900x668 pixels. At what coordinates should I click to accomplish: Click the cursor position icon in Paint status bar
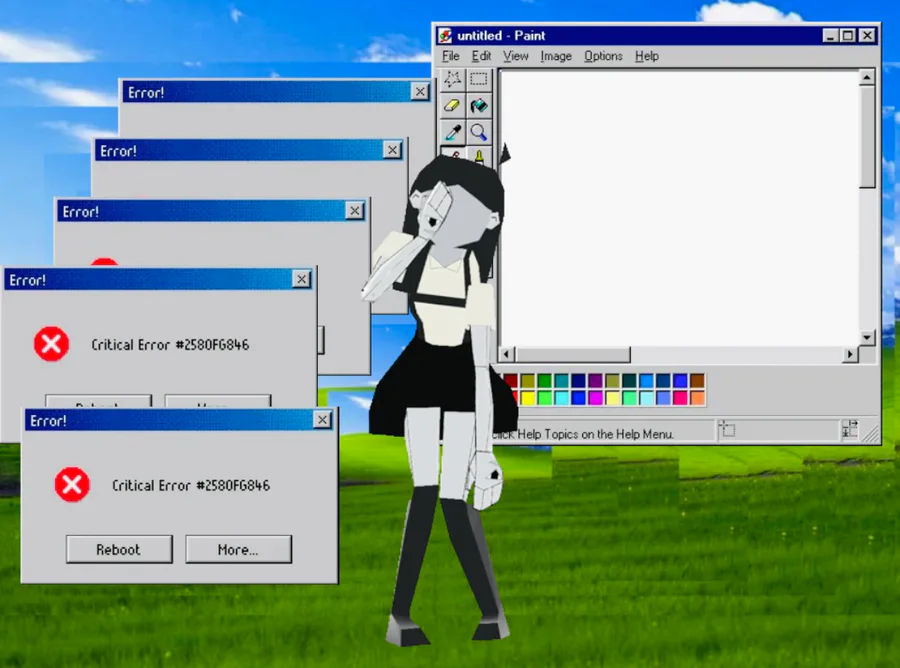727,429
